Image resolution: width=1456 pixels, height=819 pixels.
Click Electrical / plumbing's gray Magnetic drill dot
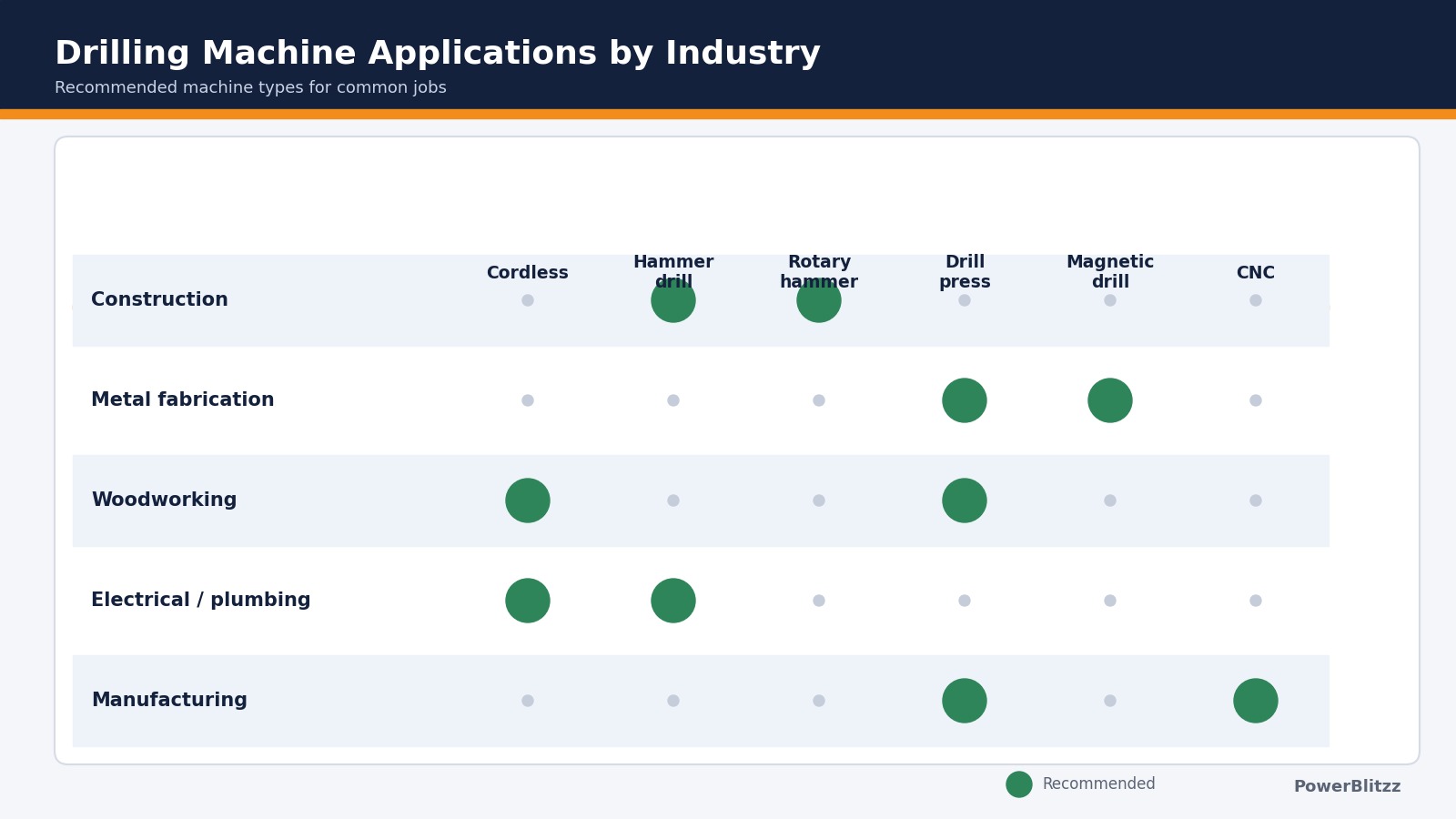point(1110,601)
